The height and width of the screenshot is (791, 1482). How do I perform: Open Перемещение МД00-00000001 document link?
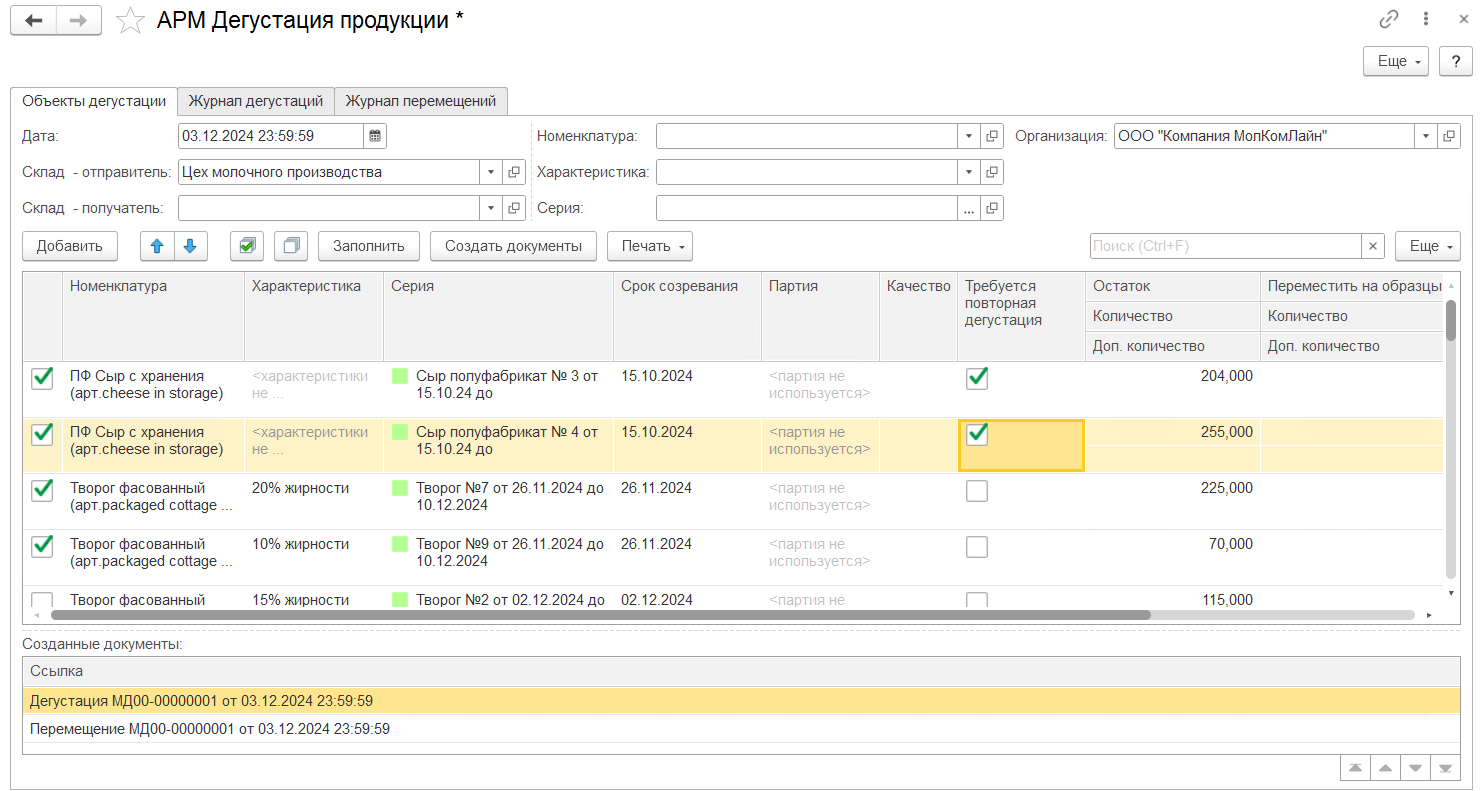click(x=210, y=729)
